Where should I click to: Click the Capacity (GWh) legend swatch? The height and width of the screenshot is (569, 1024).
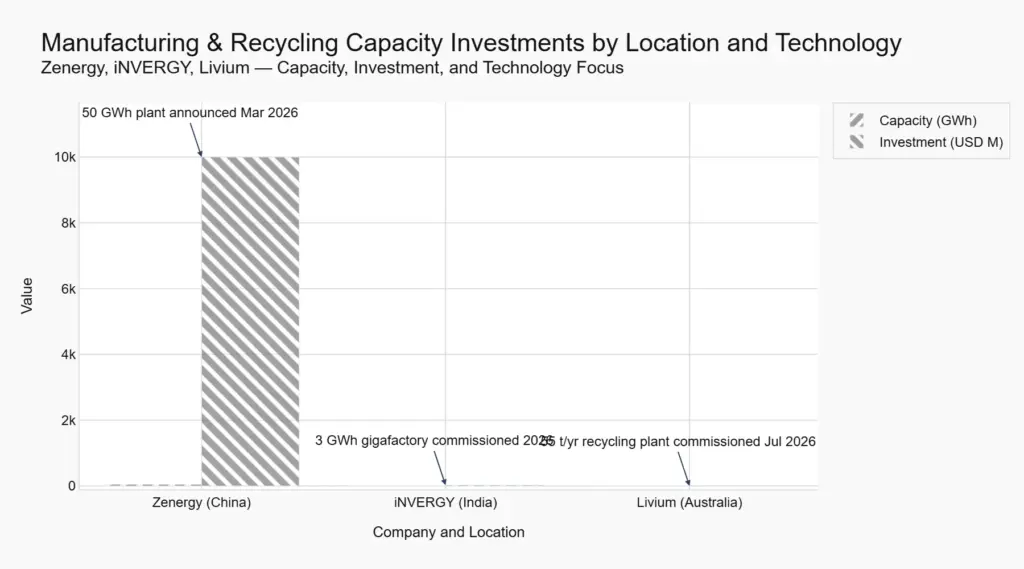[857, 120]
